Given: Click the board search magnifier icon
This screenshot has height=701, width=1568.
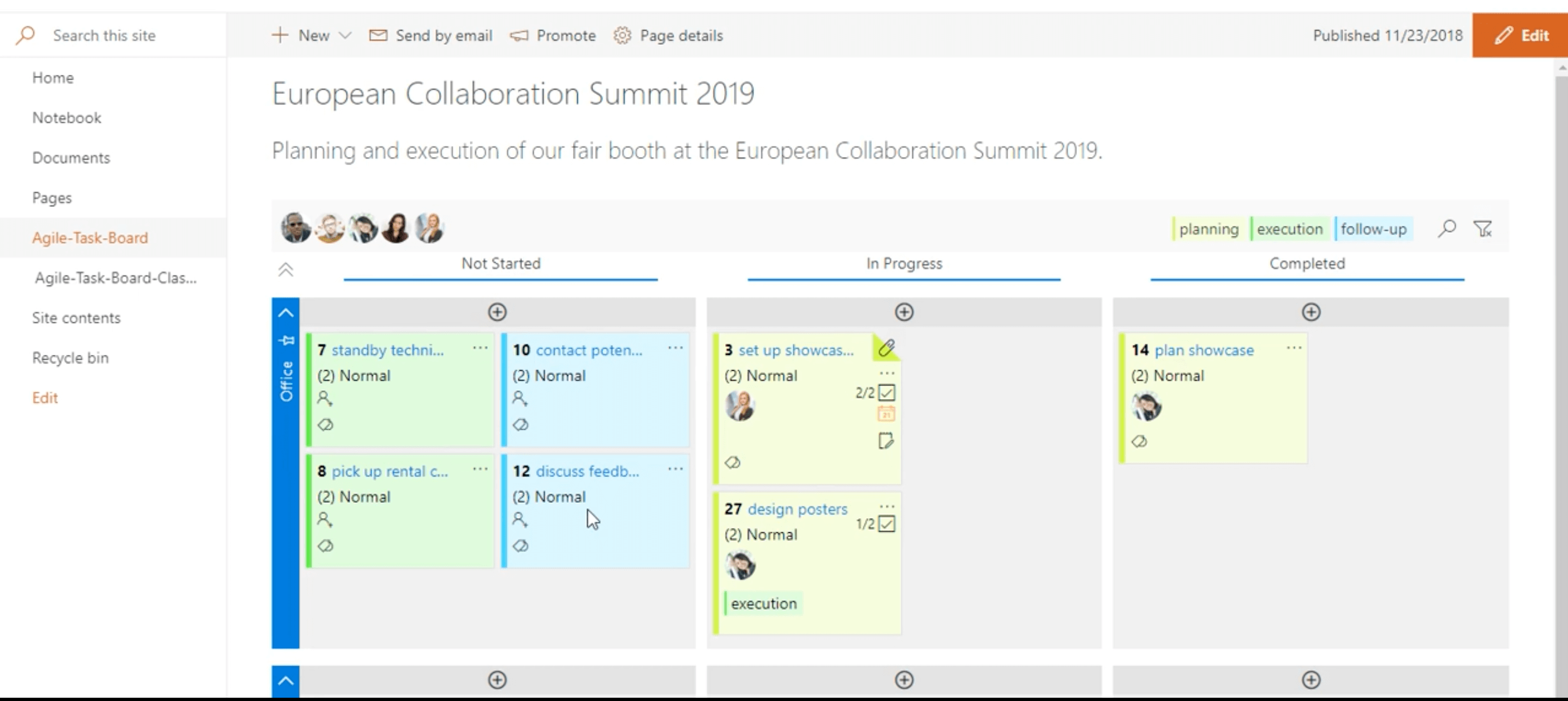Looking at the screenshot, I should [1447, 228].
